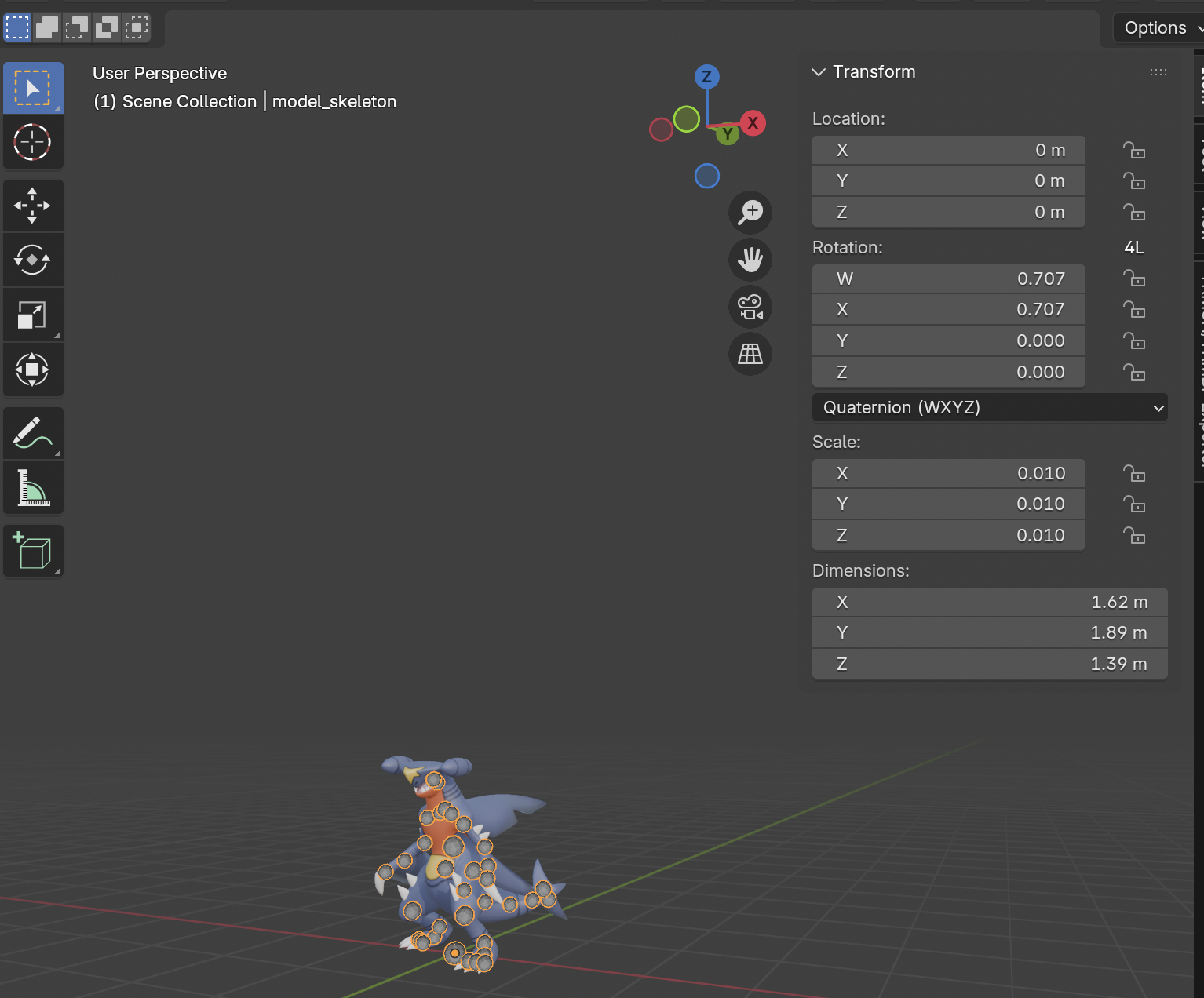
Task: Activate the 3D Cursor tool
Action: pos(33,142)
